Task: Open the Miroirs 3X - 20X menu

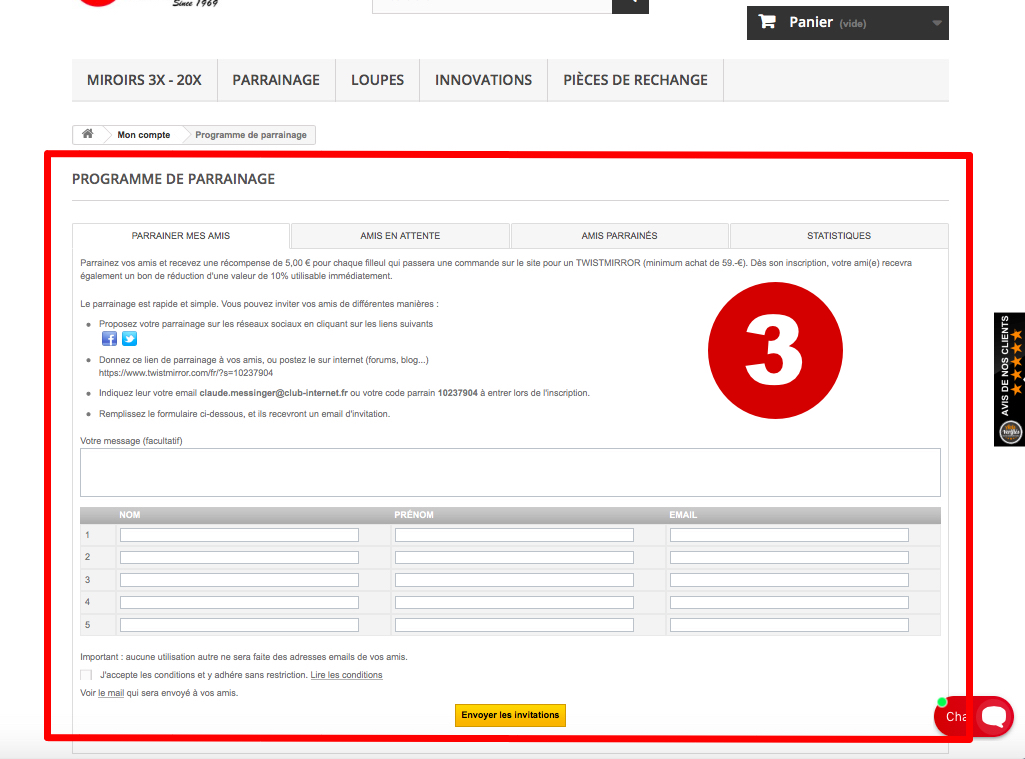Action: point(144,80)
